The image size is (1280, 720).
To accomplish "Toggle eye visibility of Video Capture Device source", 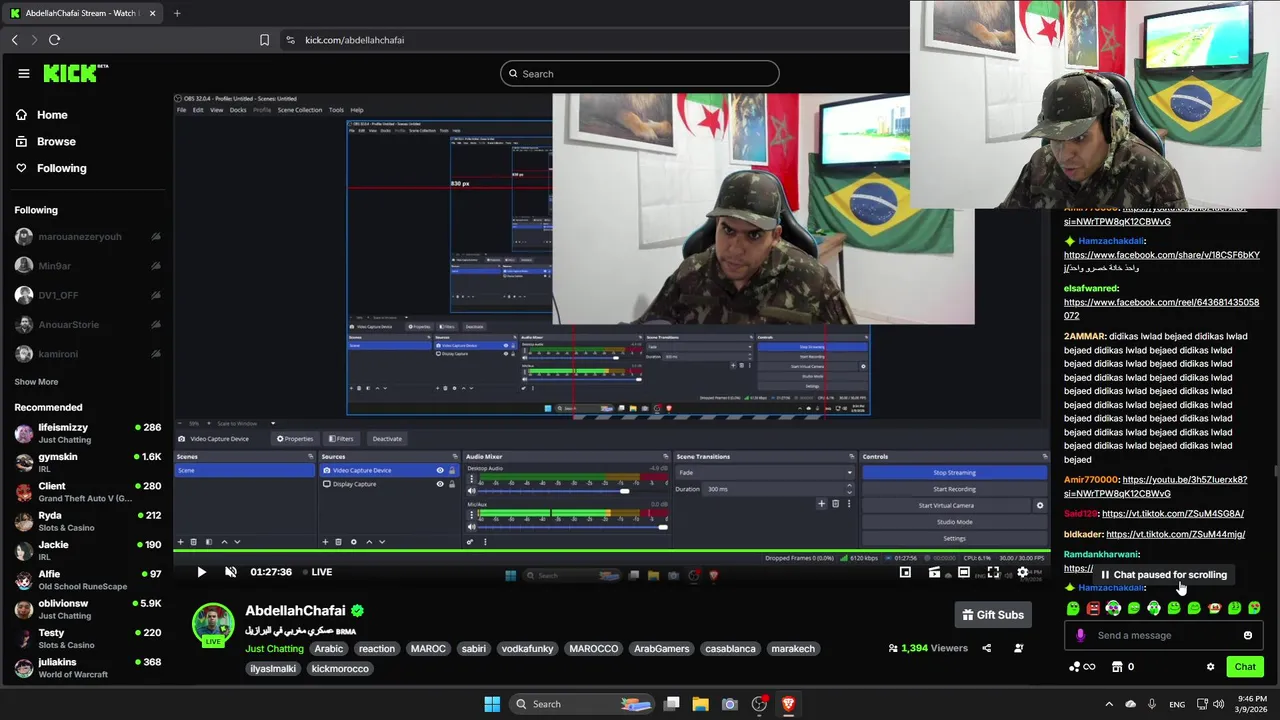I will [x=439, y=470].
